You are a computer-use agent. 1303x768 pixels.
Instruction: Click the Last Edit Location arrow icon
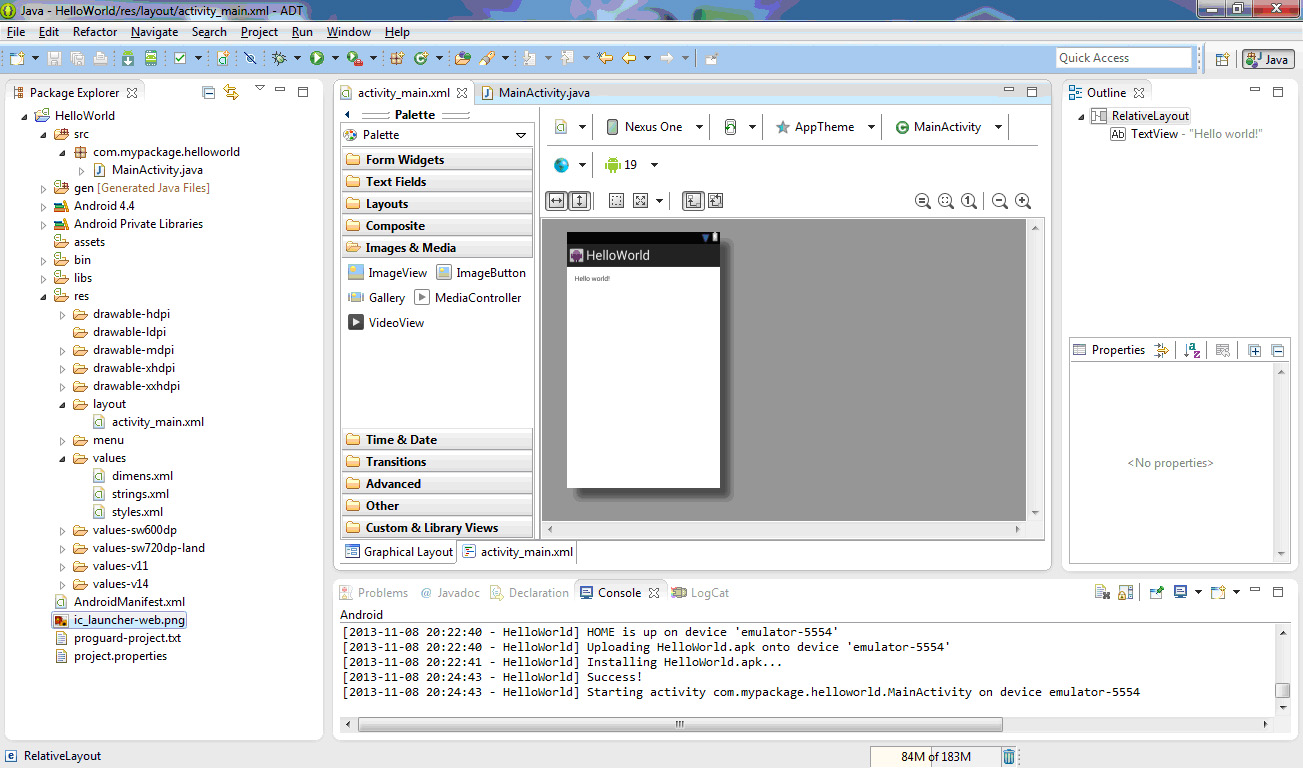tap(605, 58)
